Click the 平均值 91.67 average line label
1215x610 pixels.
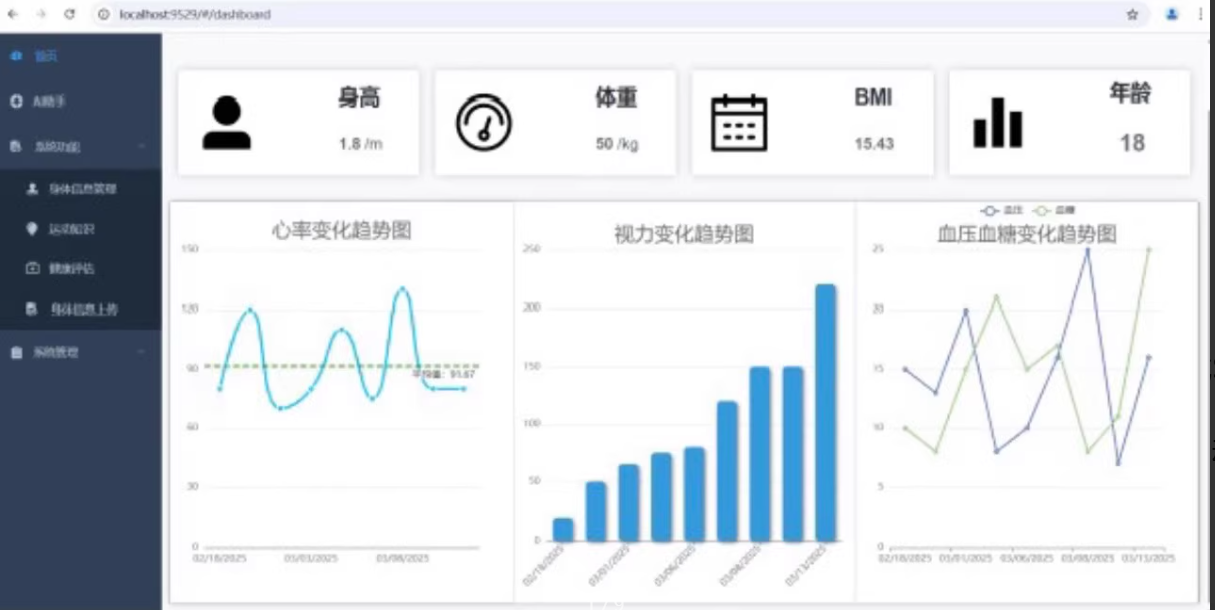tap(445, 375)
